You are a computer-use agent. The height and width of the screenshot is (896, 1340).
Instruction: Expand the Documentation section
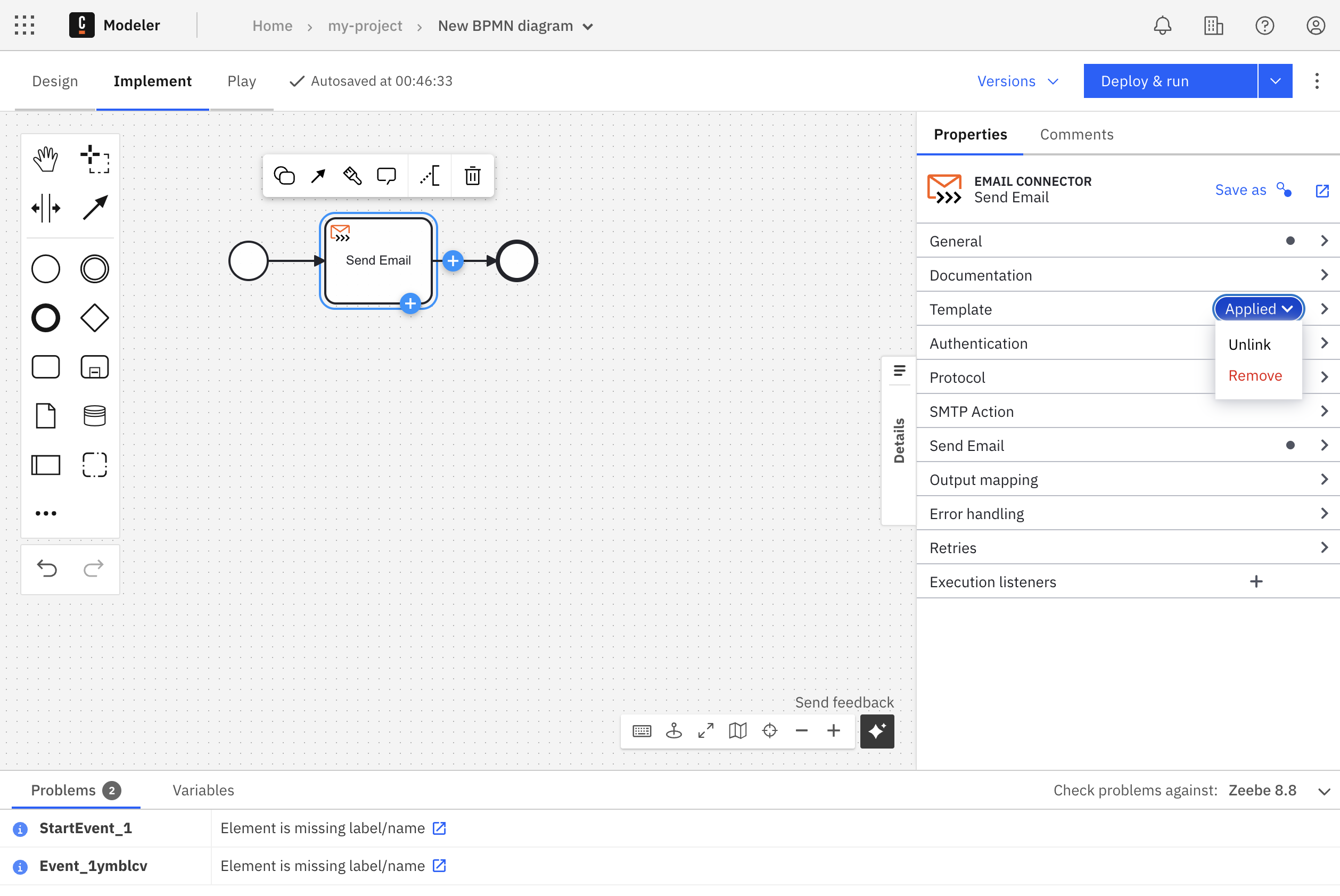1128,275
